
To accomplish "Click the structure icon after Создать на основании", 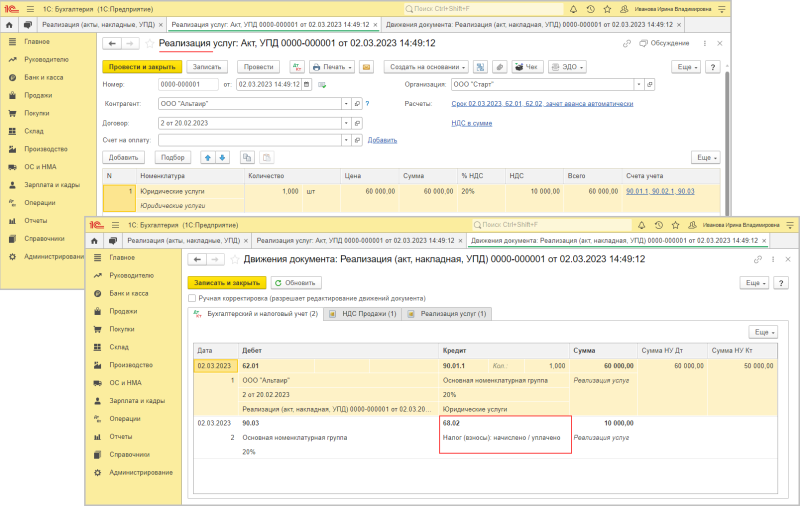I will click(480, 67).
